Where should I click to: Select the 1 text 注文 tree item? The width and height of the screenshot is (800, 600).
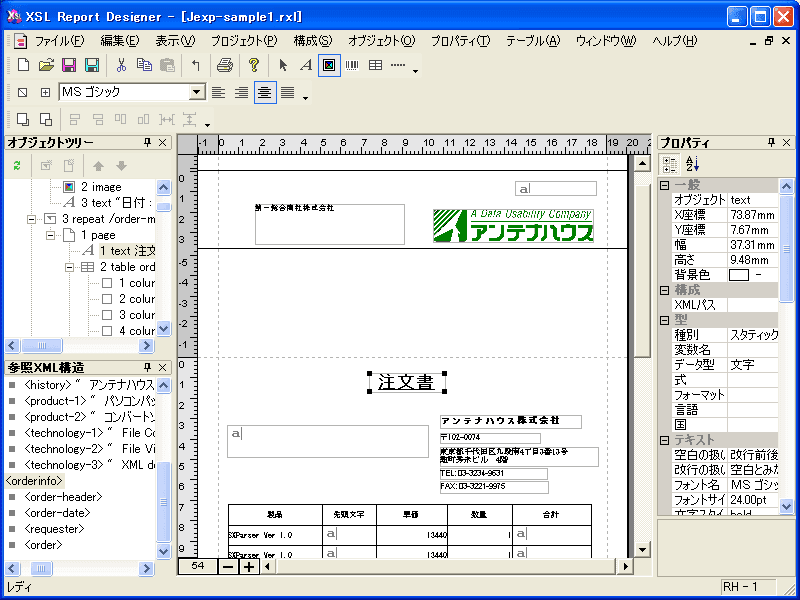click(127, 251)
